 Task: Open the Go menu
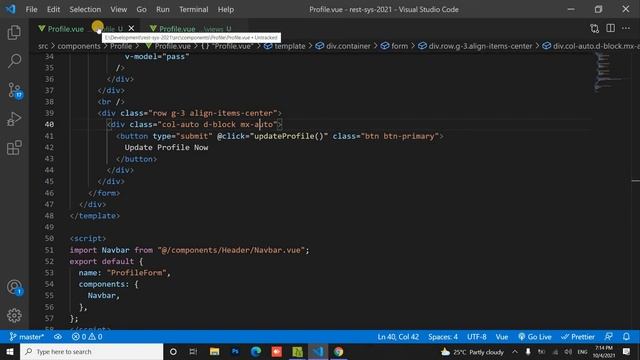point(141,9)
